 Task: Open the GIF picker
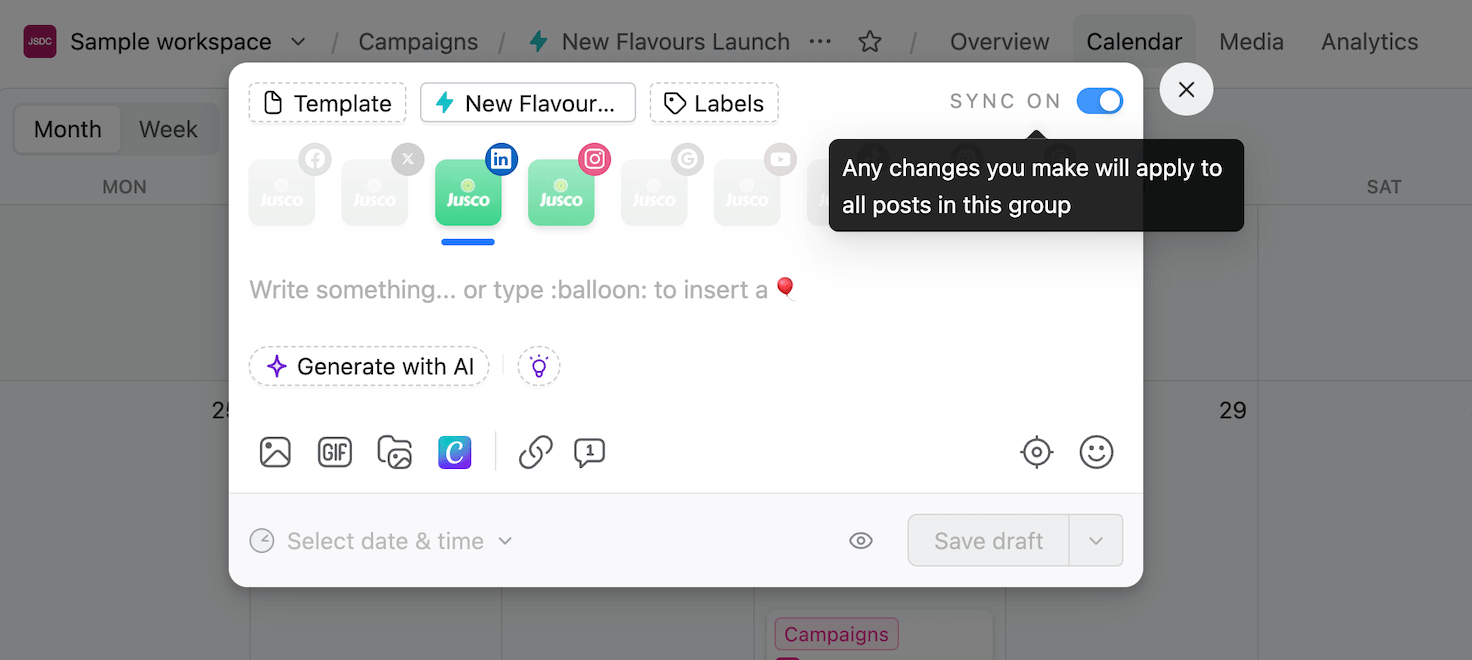(335, 452)
